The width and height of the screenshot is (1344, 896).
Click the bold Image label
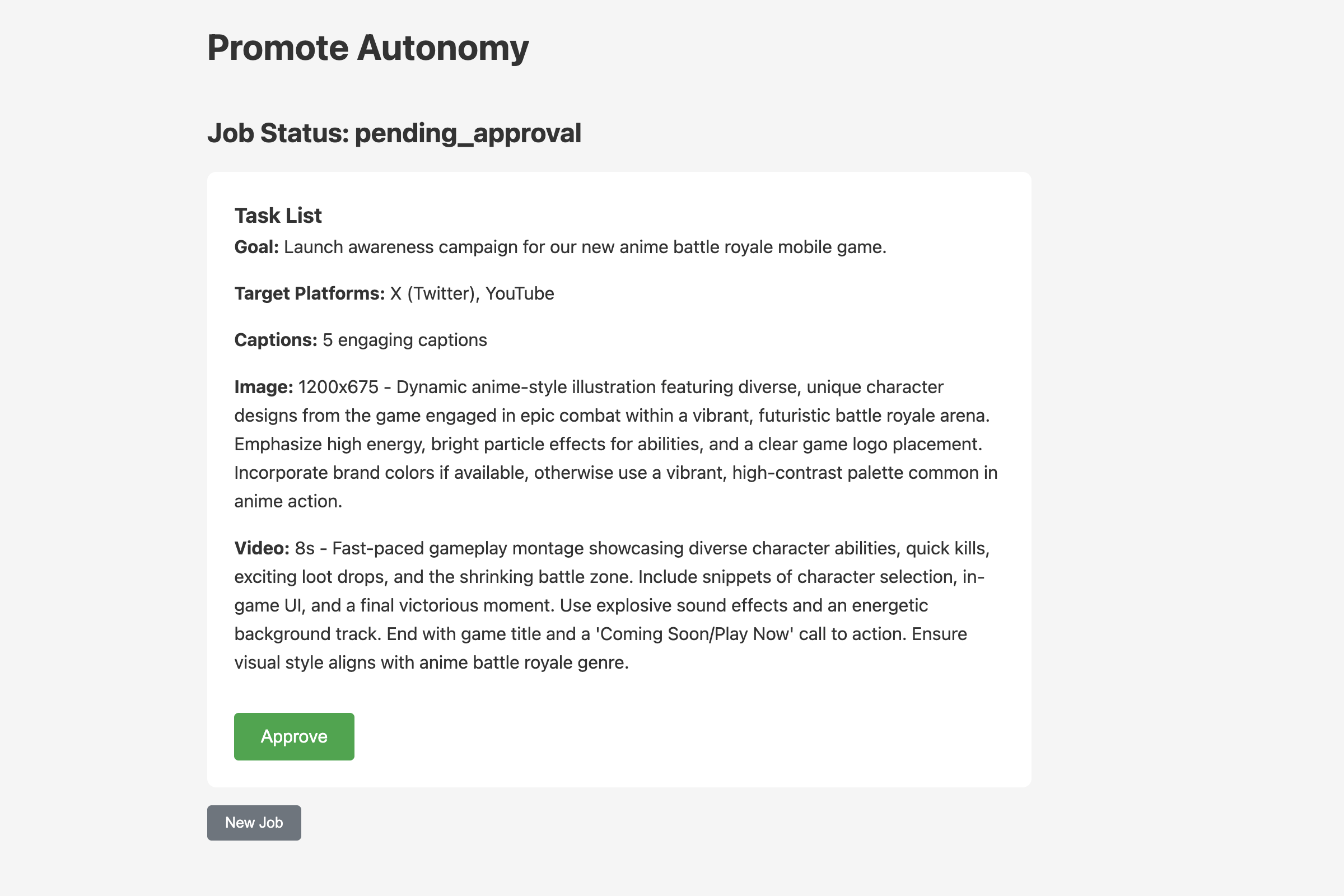263,387
